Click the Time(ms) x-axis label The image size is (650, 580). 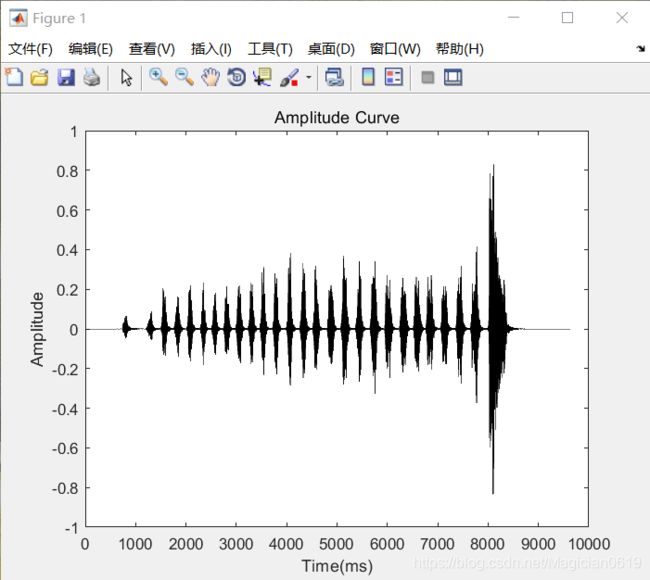[x=337, y=566]
